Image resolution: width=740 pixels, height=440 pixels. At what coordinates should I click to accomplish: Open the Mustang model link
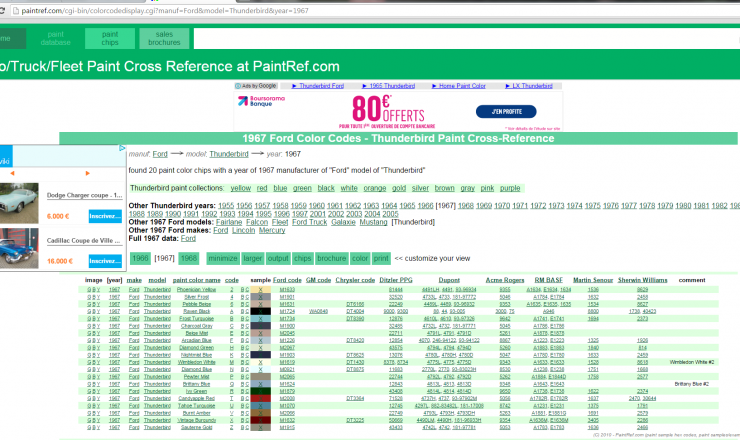(373, 222)
